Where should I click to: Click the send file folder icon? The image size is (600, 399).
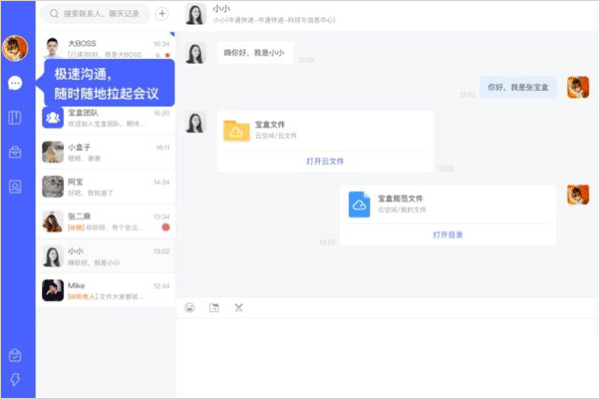[214, 308]
